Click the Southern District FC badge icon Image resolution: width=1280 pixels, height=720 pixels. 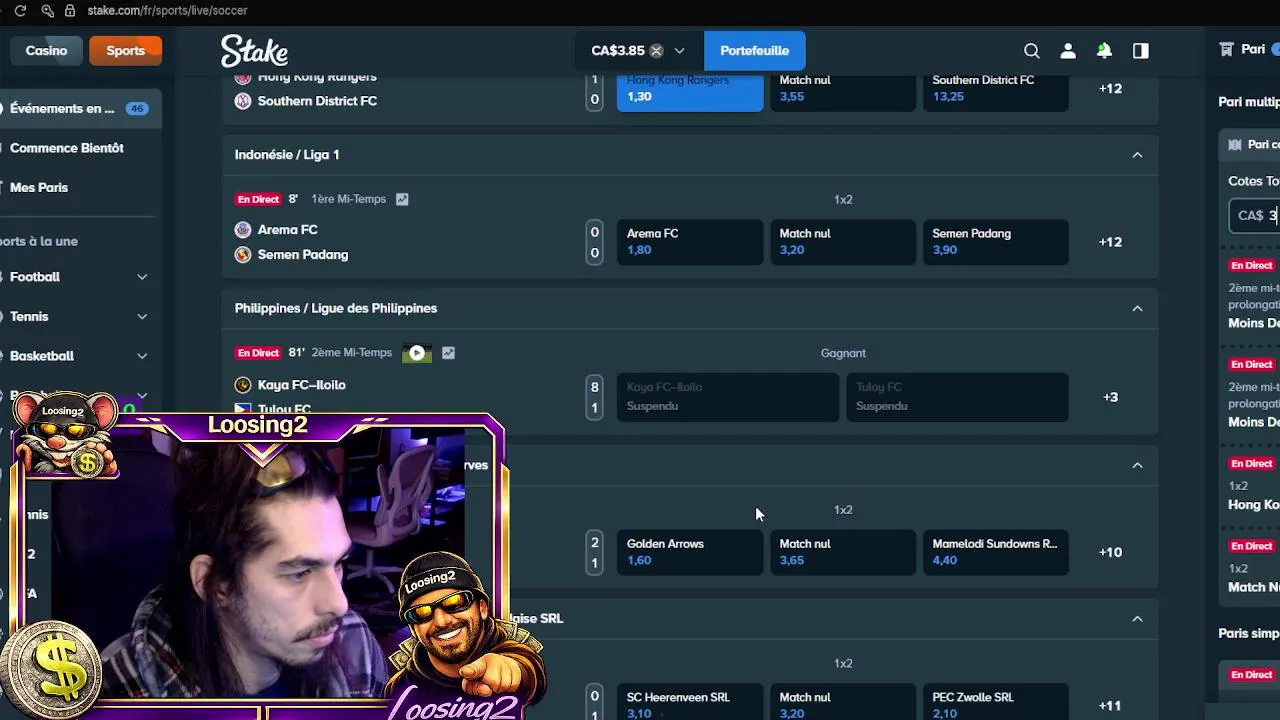click(242, 101)
